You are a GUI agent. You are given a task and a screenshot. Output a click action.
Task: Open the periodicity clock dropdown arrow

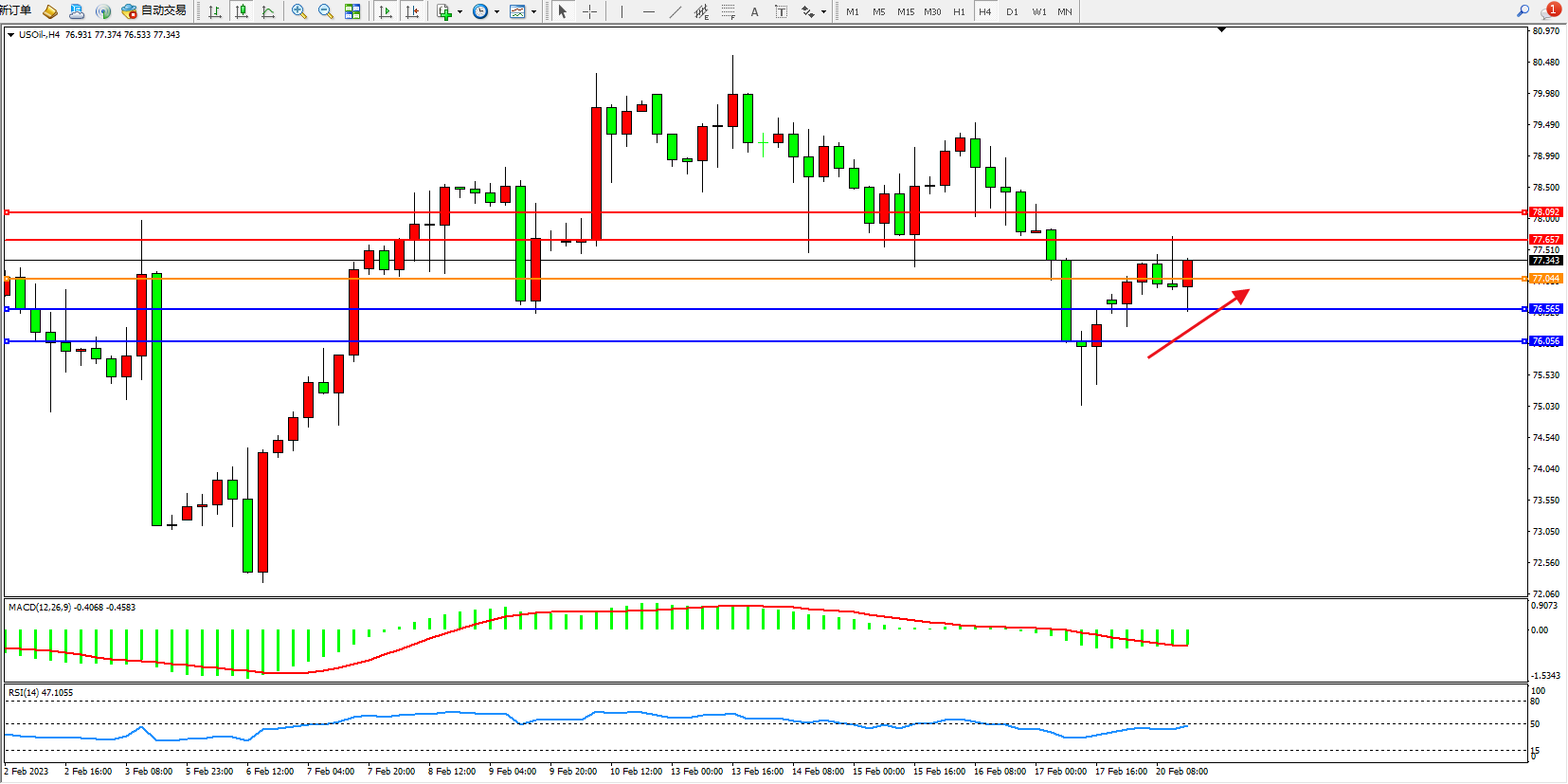coord(496,11)
